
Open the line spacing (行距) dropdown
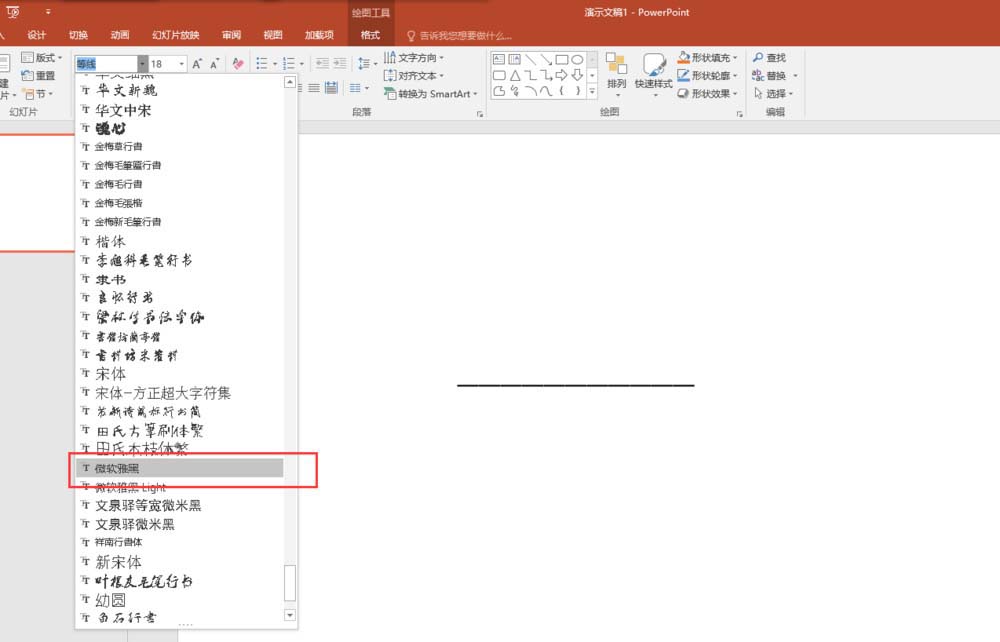tap(366, 62)
